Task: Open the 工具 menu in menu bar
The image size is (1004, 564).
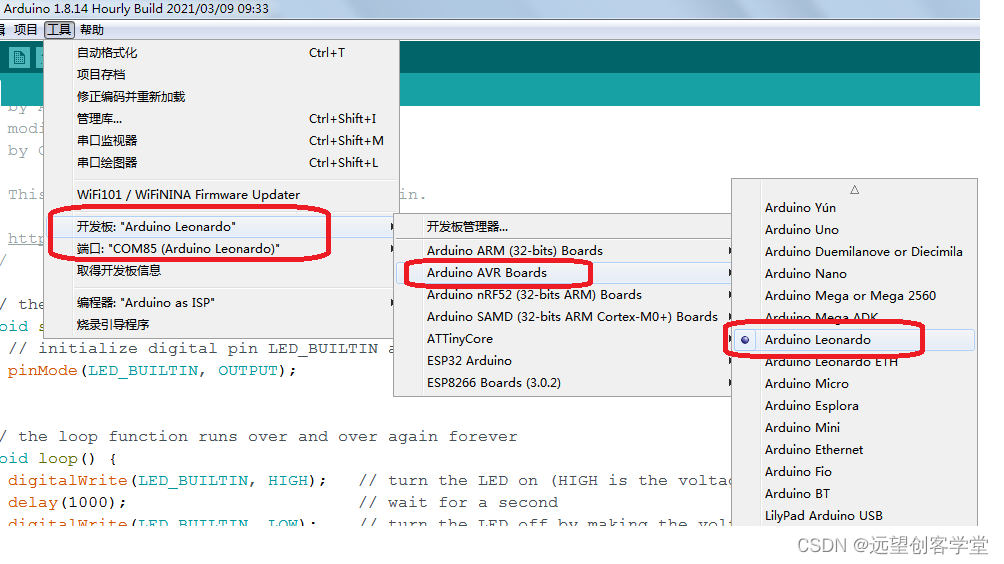Action: [60, 29]
